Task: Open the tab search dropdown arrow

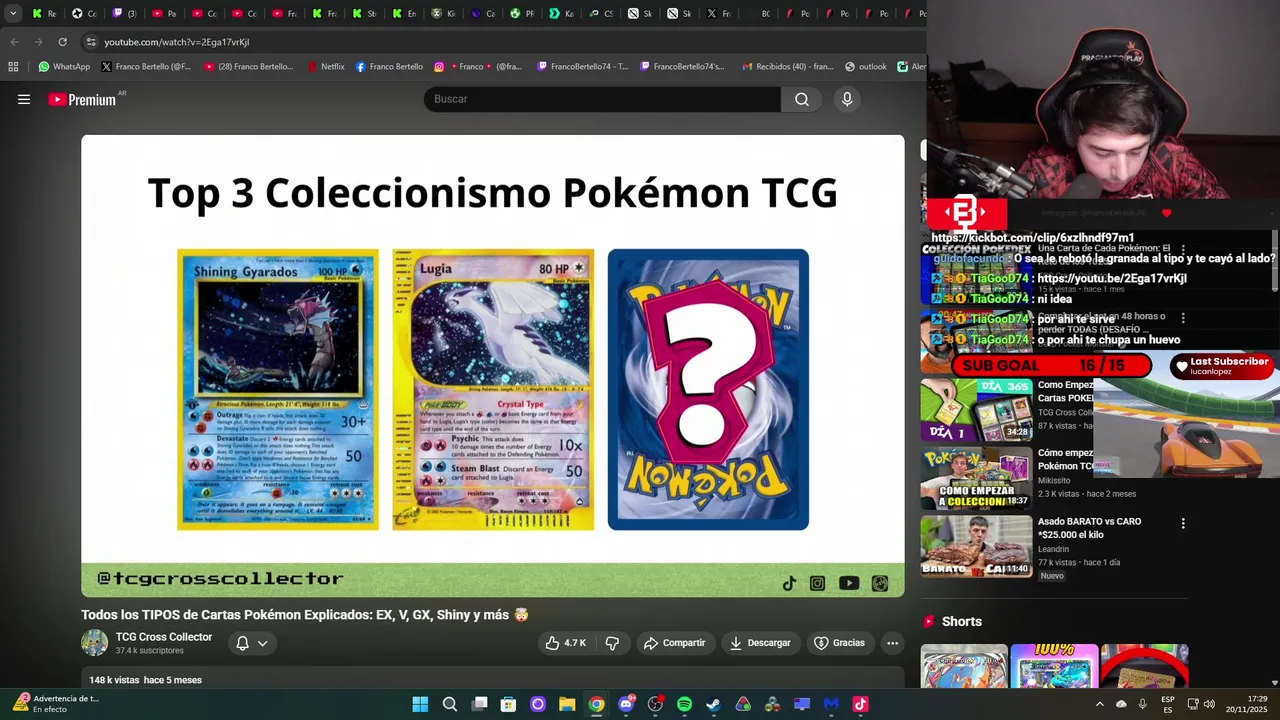Action: coord(12,13)
